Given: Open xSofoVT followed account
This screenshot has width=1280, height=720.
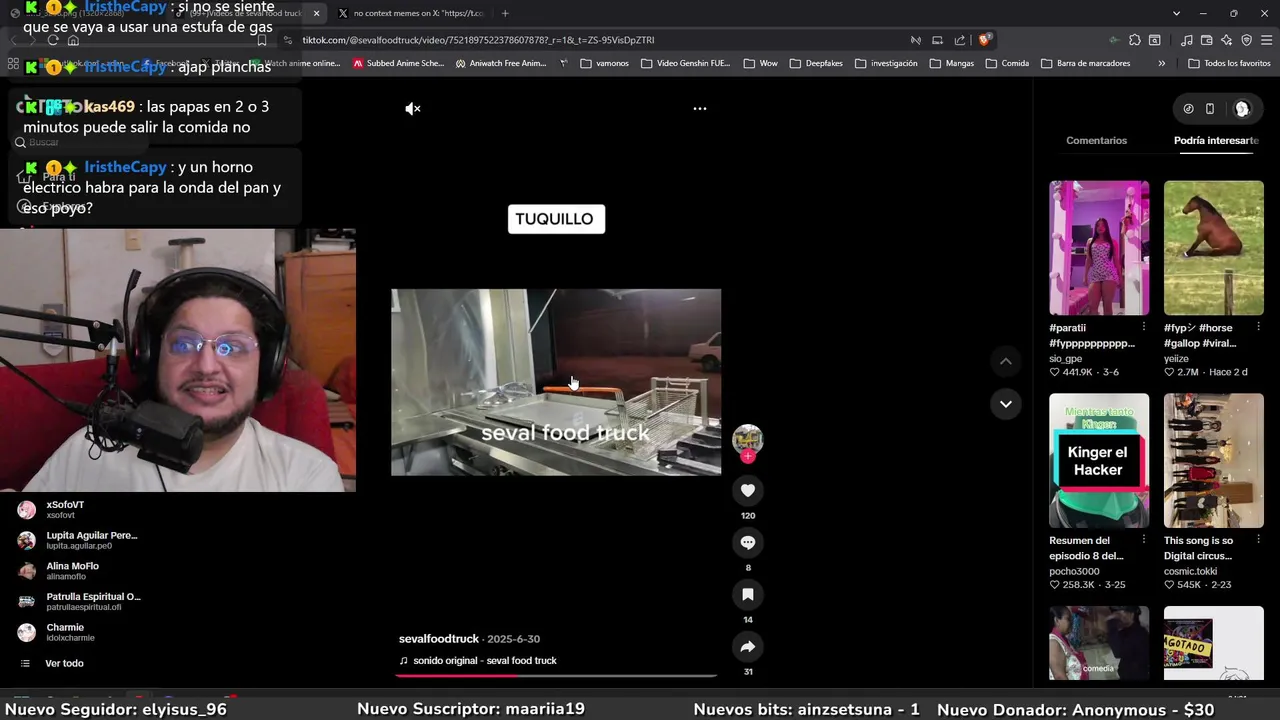Looking at the screenshot, I should 64,509.
